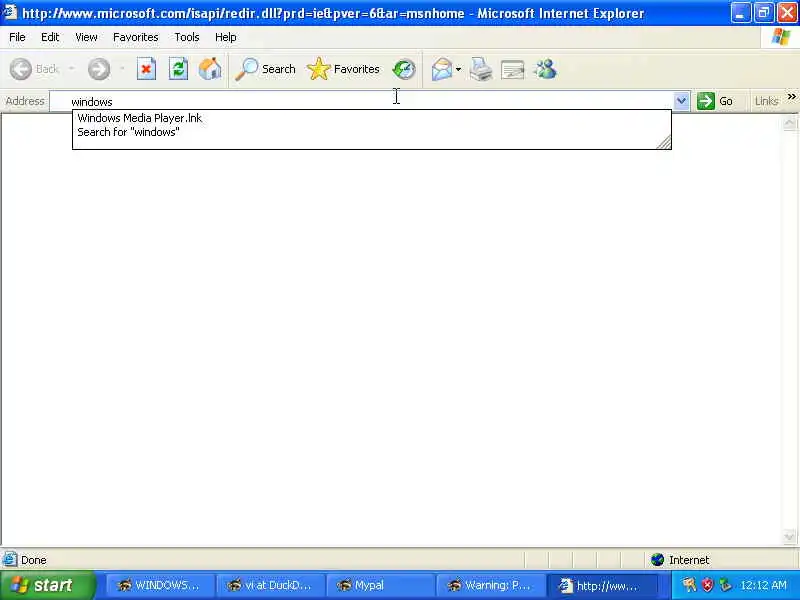Open the Favorites toolbar button
800x600 pixels.
(343, 69)
